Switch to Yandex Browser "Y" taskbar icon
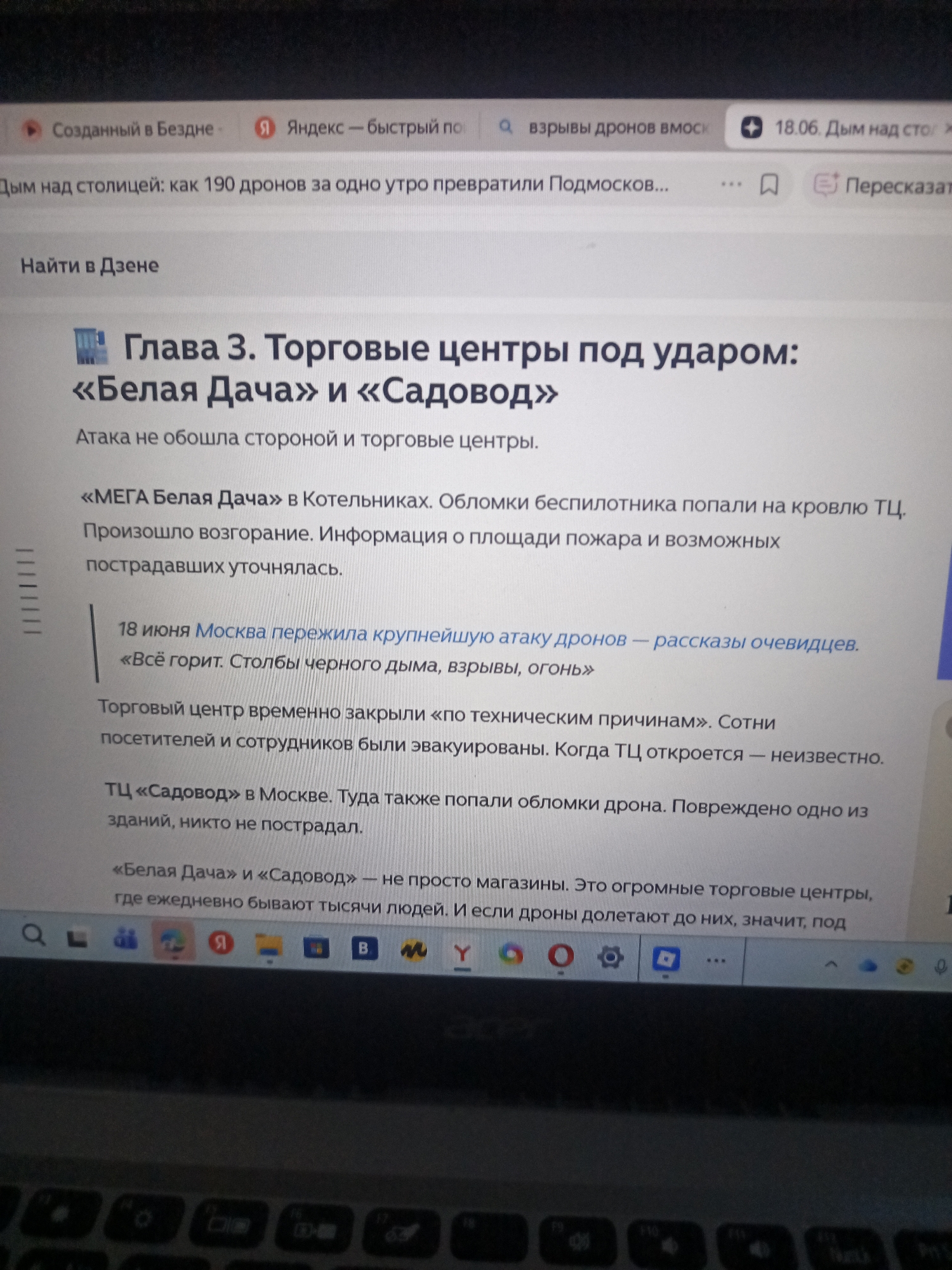Screen dimensions: 952x1270 tap(462, 952)
